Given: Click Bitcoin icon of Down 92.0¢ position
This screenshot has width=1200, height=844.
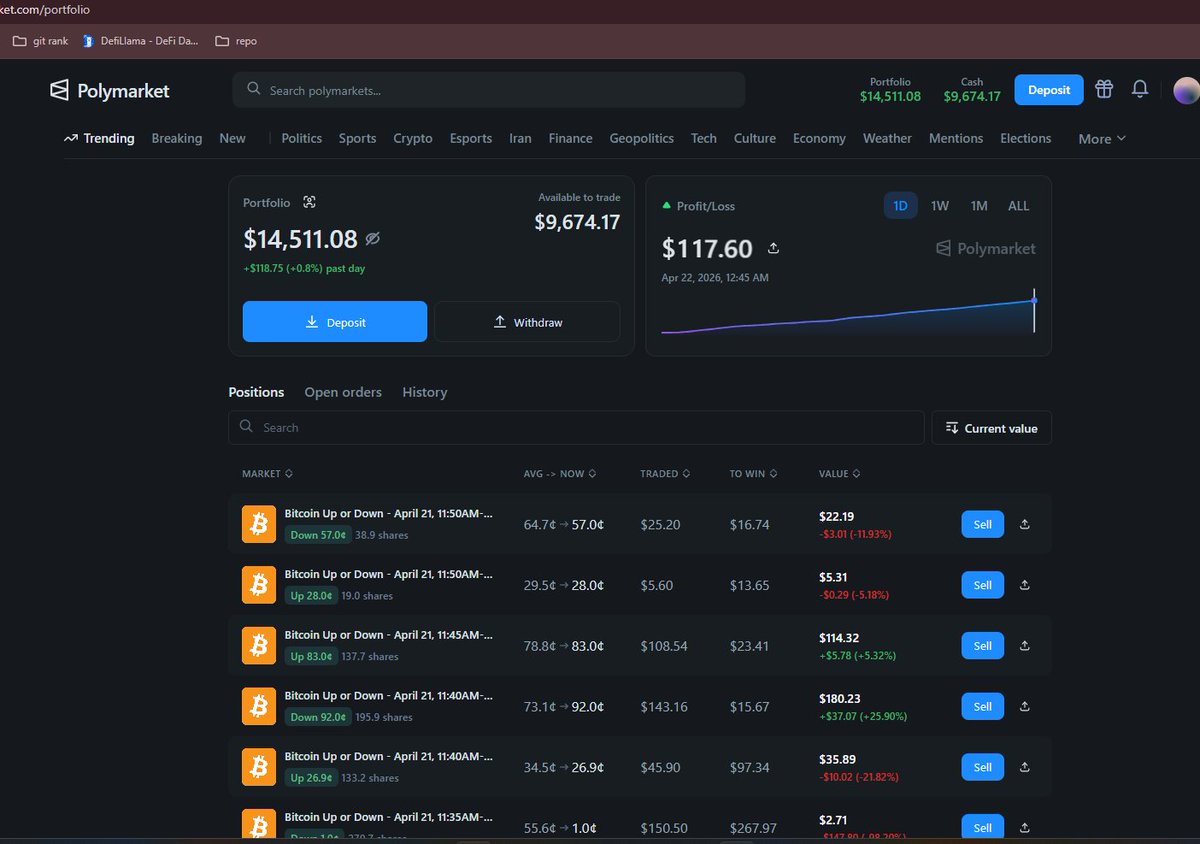Looking at the screenshot, I should point(259,706).
